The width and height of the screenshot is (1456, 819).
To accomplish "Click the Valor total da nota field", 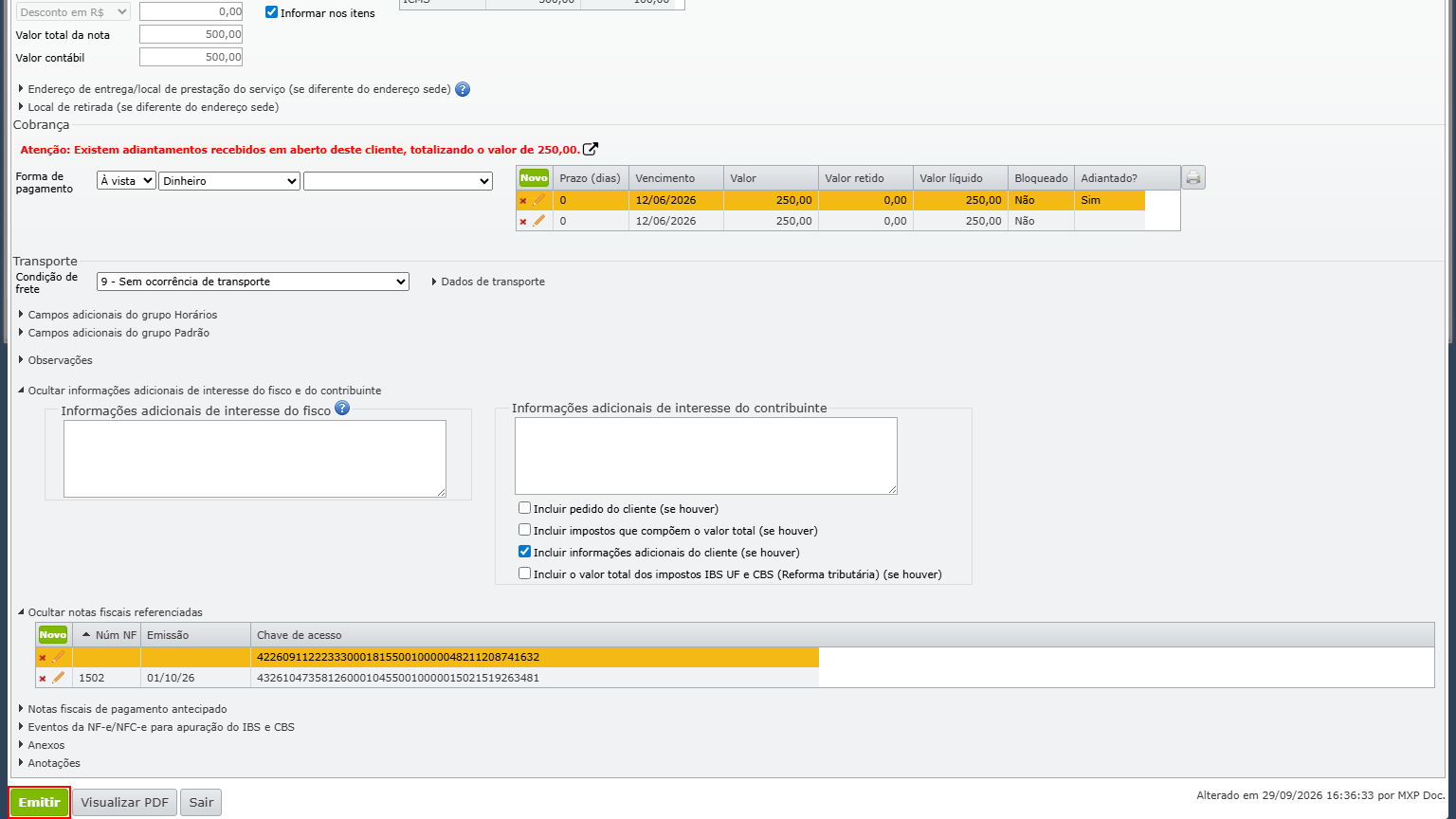I will click(x=191, y=34).
